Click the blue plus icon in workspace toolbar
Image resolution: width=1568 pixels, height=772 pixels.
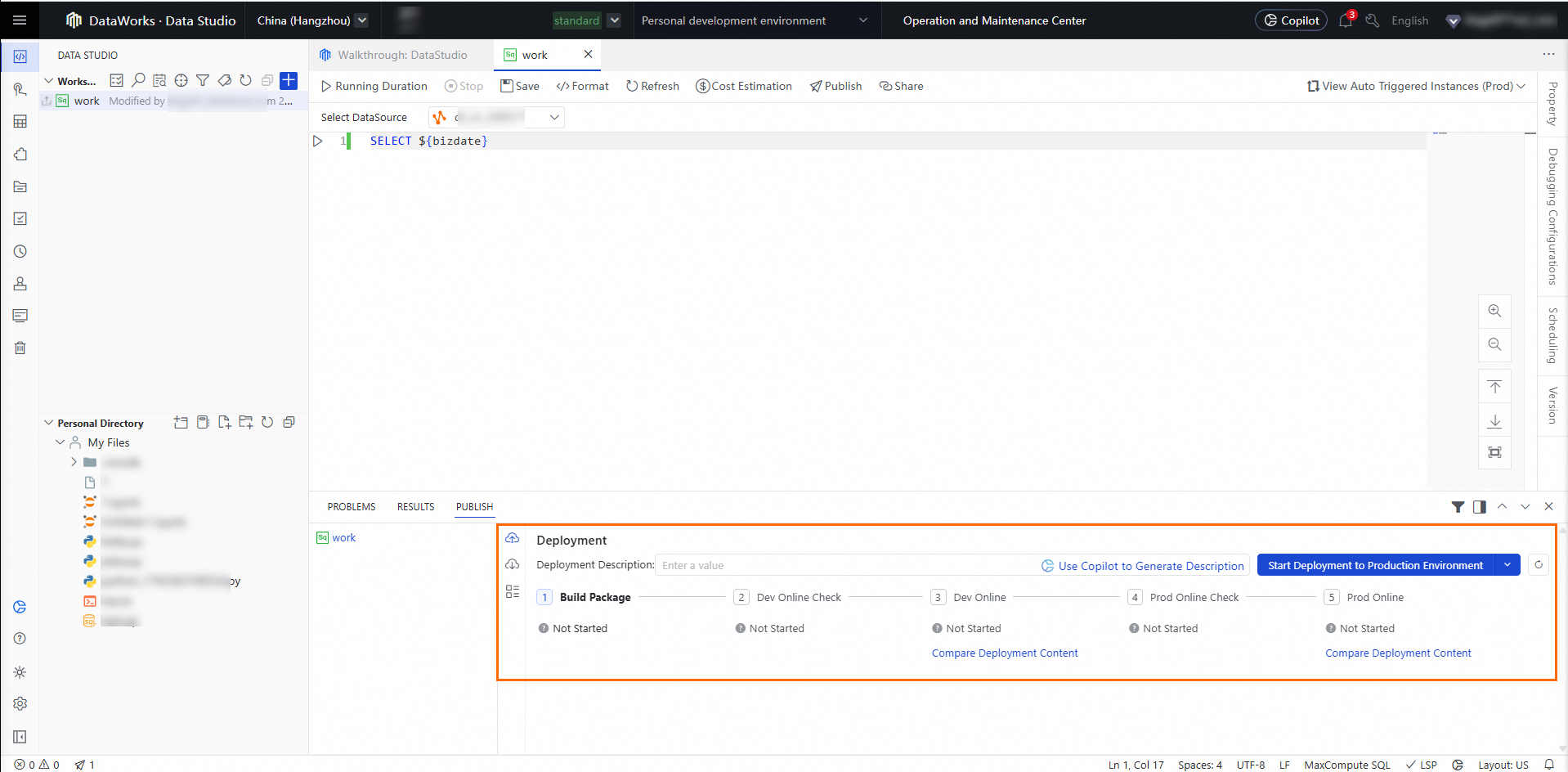[x=289, y=80]
